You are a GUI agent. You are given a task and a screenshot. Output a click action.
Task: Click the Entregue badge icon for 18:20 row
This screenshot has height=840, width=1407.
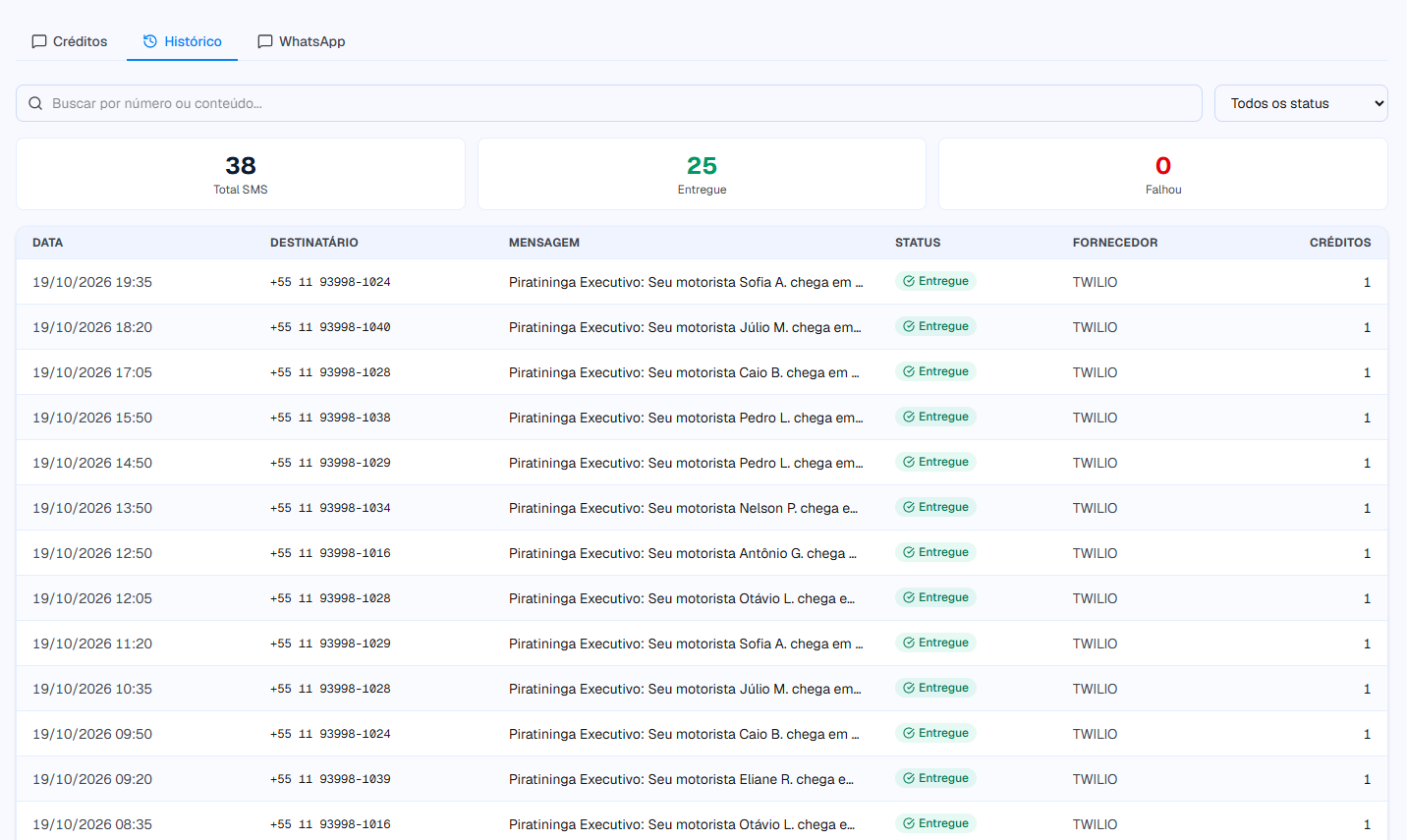(909, 326)
